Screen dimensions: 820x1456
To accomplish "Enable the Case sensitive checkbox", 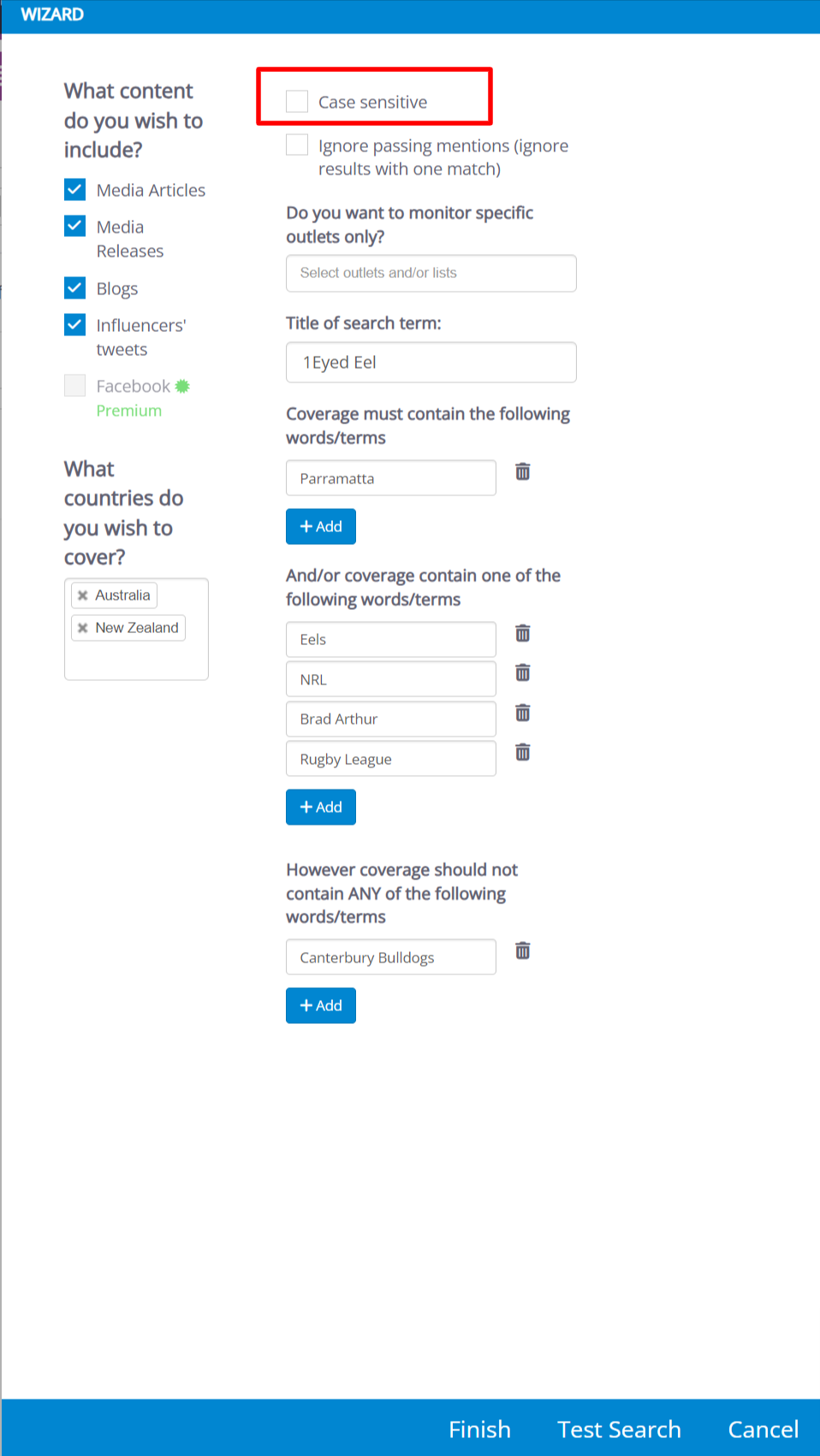I will (297, 102).
